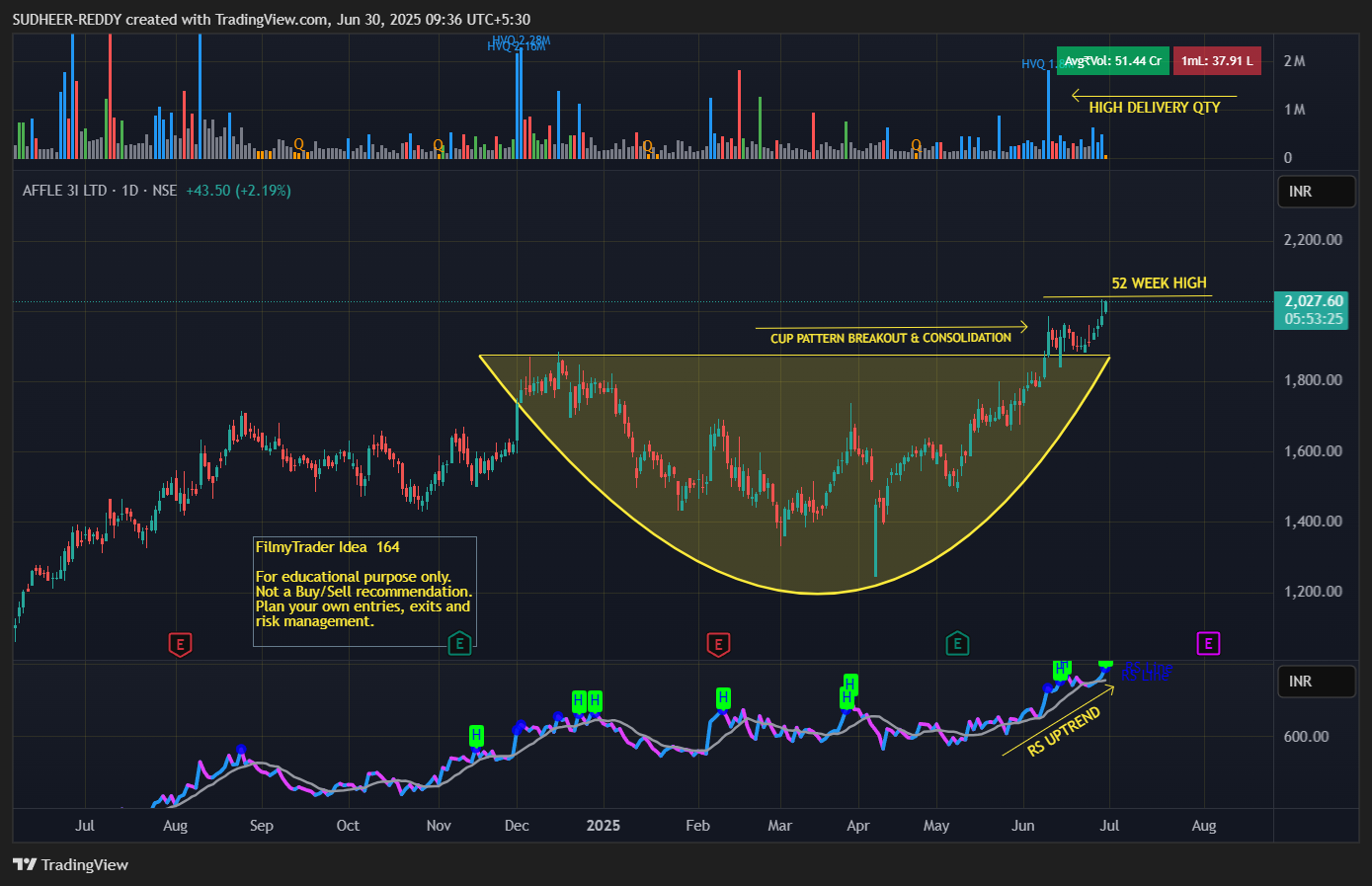
Task: Click the 600.00 RS pane axis label
Action: click(x=1306, y=737)
